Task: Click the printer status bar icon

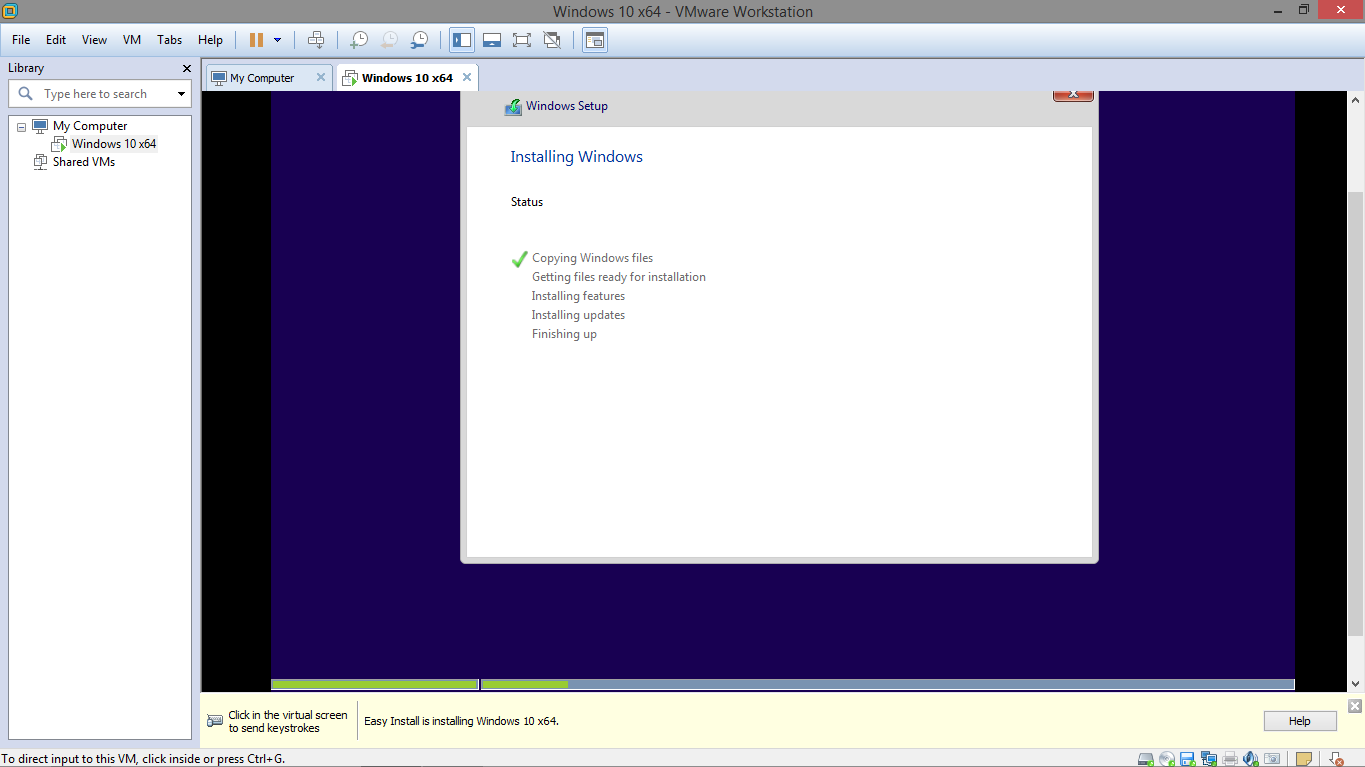Action: tap(1230, 759)
